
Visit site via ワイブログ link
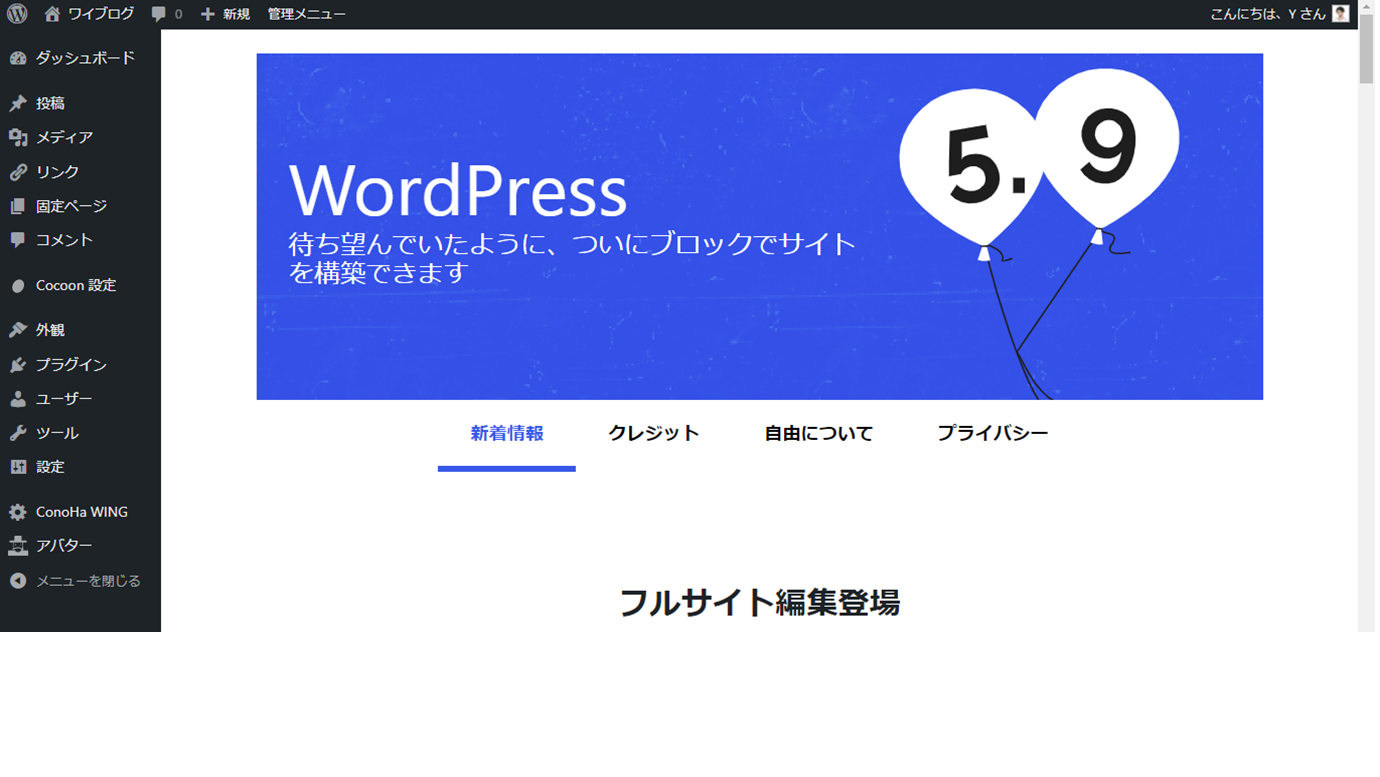100,14
